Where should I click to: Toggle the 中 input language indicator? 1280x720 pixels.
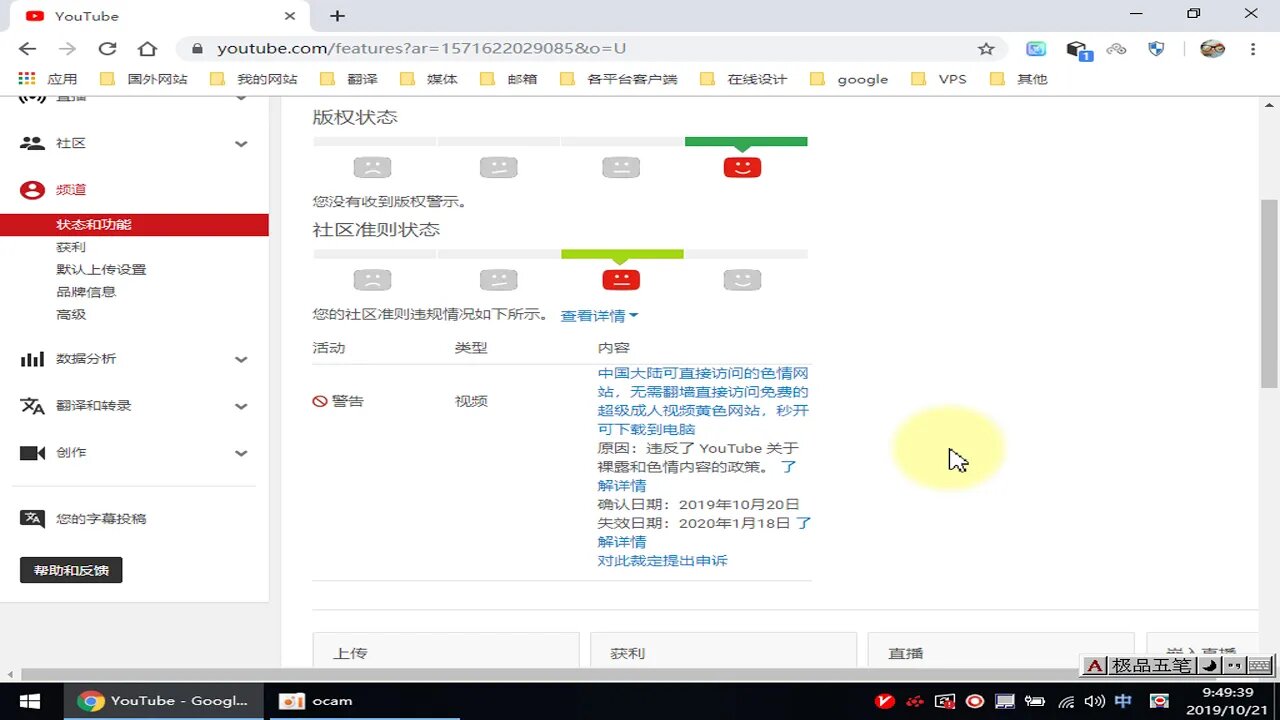(1123, 701)
